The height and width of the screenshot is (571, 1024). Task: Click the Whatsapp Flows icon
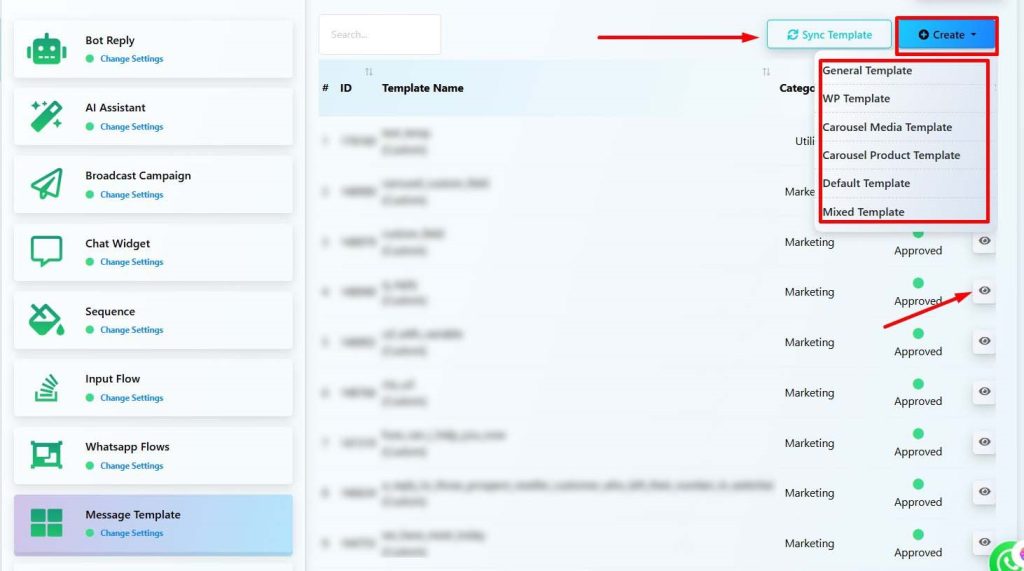click(x=47, y=455)
